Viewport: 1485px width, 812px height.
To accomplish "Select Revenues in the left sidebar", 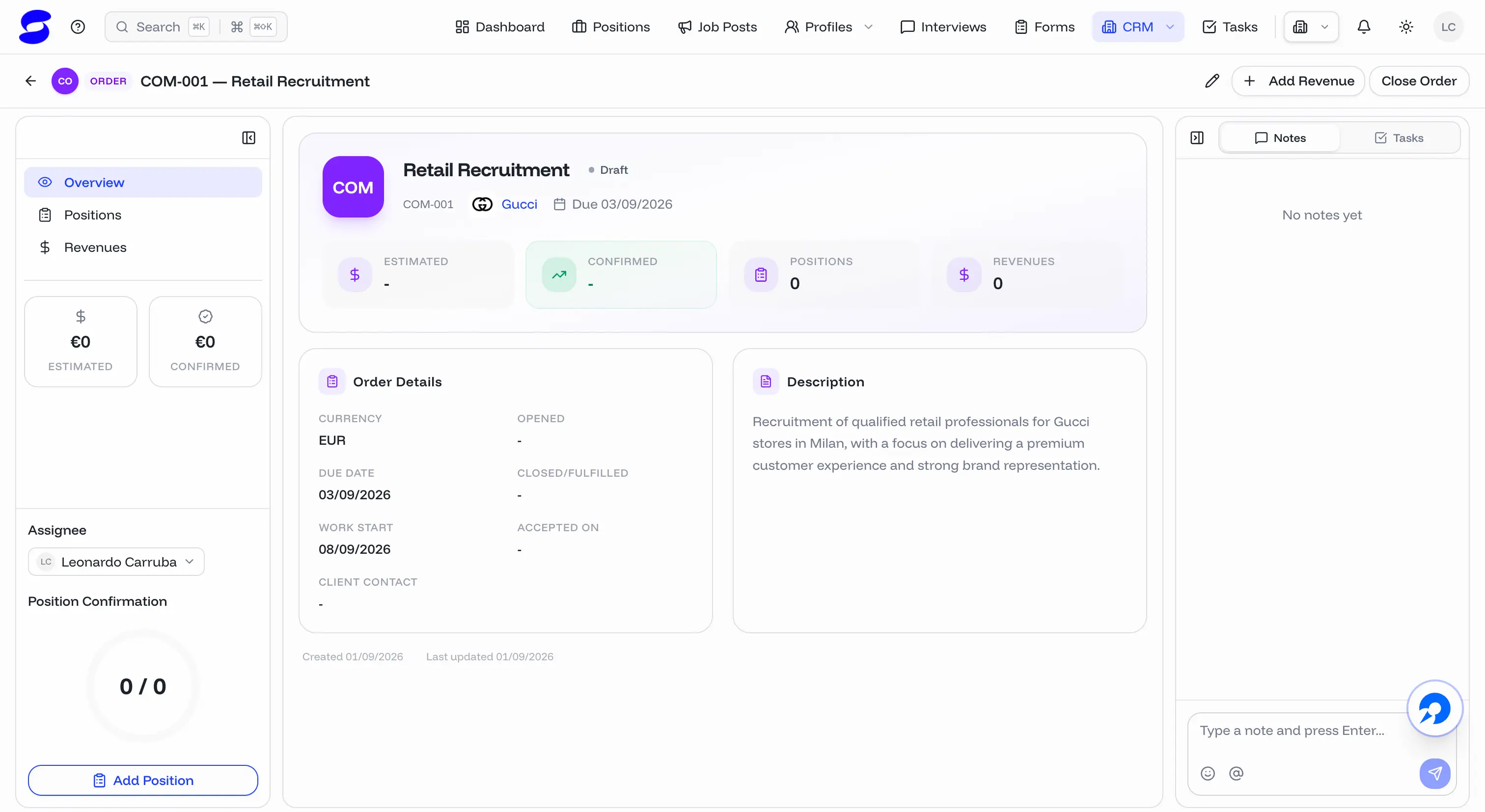I will point(143,247).
